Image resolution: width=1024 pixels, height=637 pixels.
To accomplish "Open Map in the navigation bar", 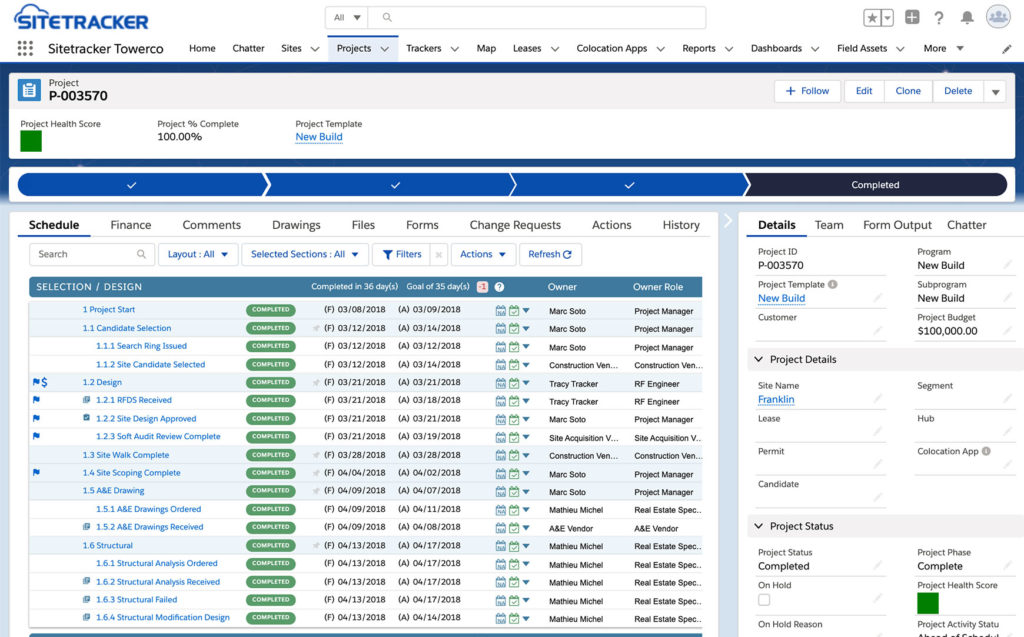I will click(x=486, y=48).
